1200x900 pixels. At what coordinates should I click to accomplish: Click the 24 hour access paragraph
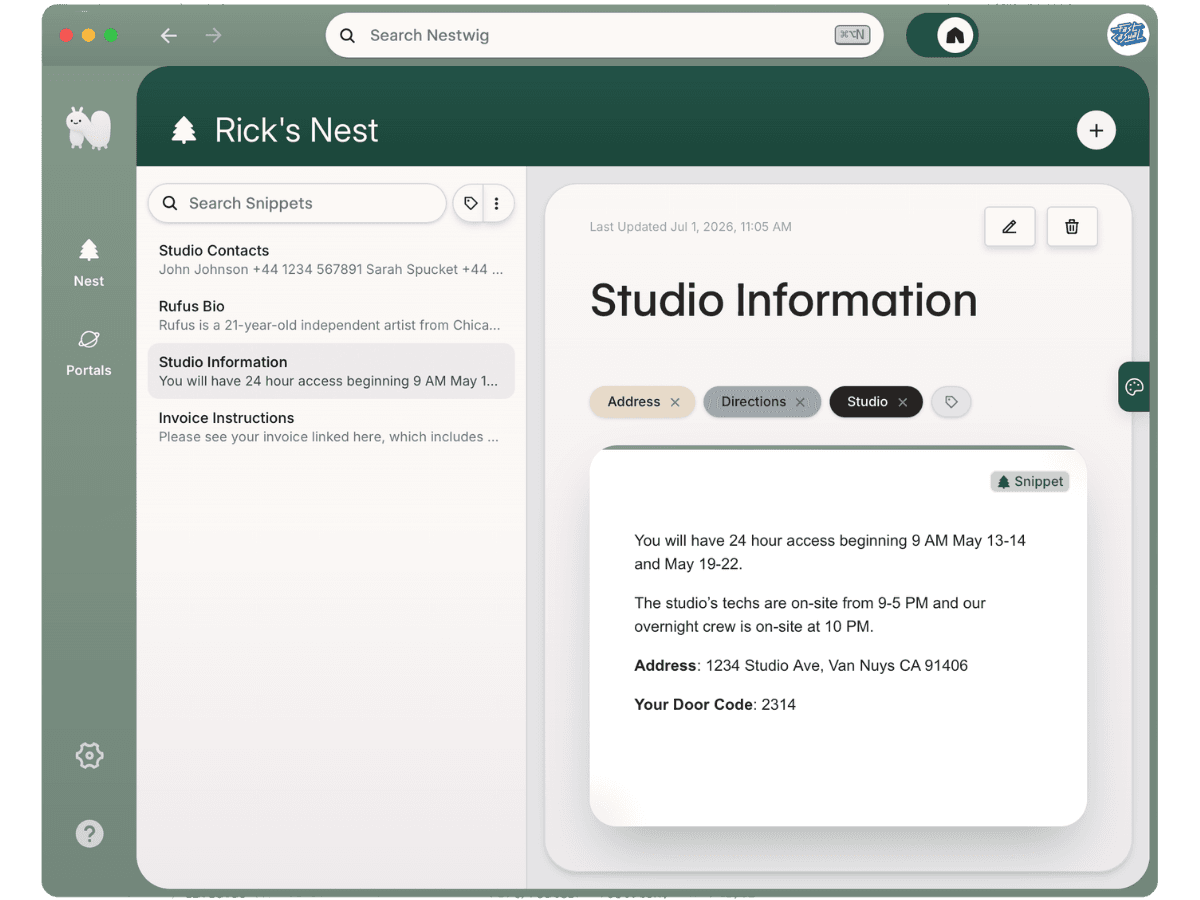coord(830,552)
